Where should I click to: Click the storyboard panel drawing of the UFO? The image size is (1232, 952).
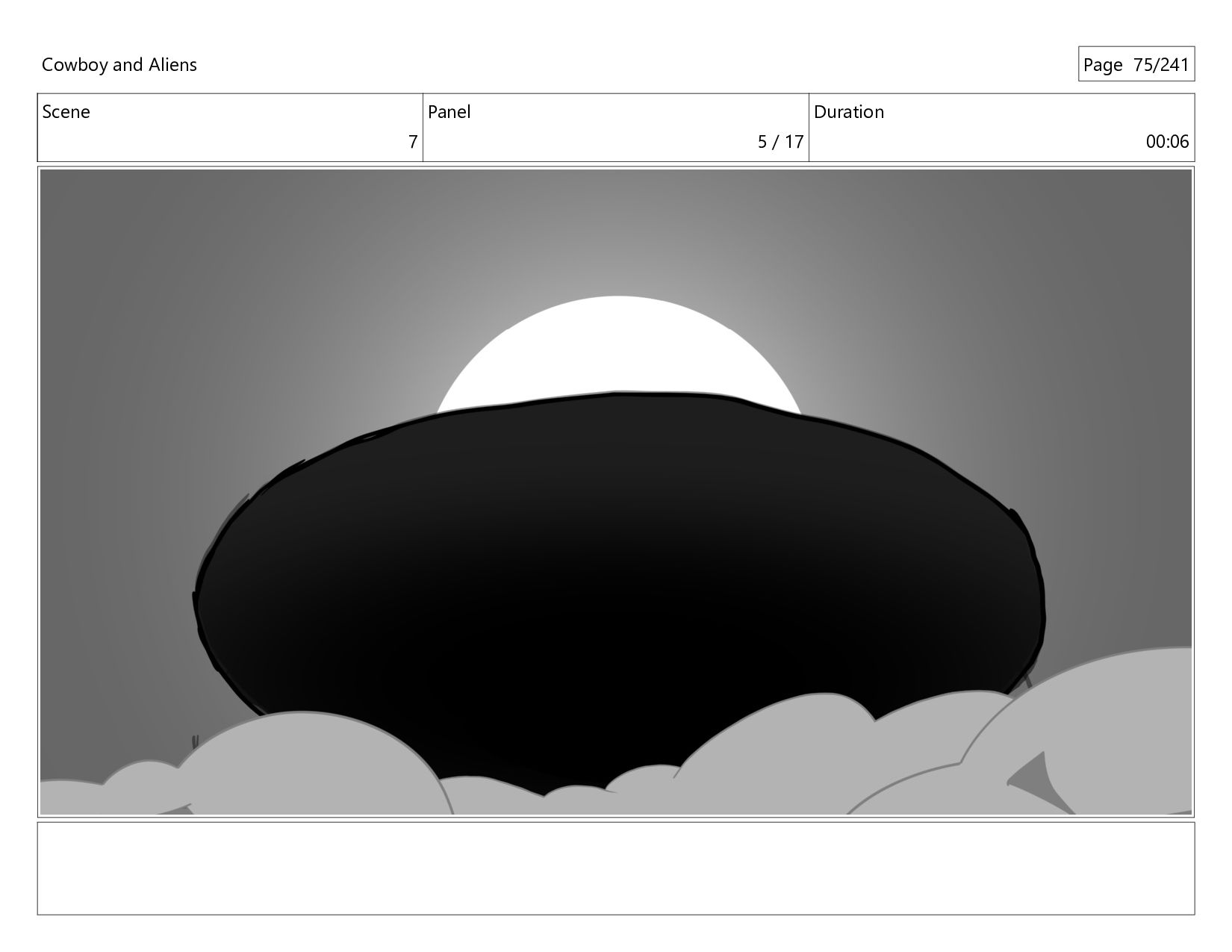tap(616, 492)
